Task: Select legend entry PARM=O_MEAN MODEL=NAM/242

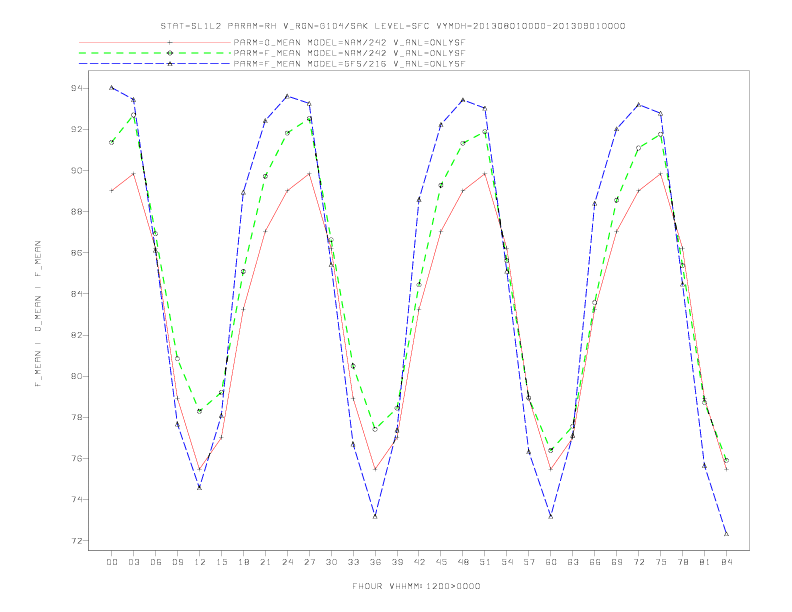Action: coord(349,43)
